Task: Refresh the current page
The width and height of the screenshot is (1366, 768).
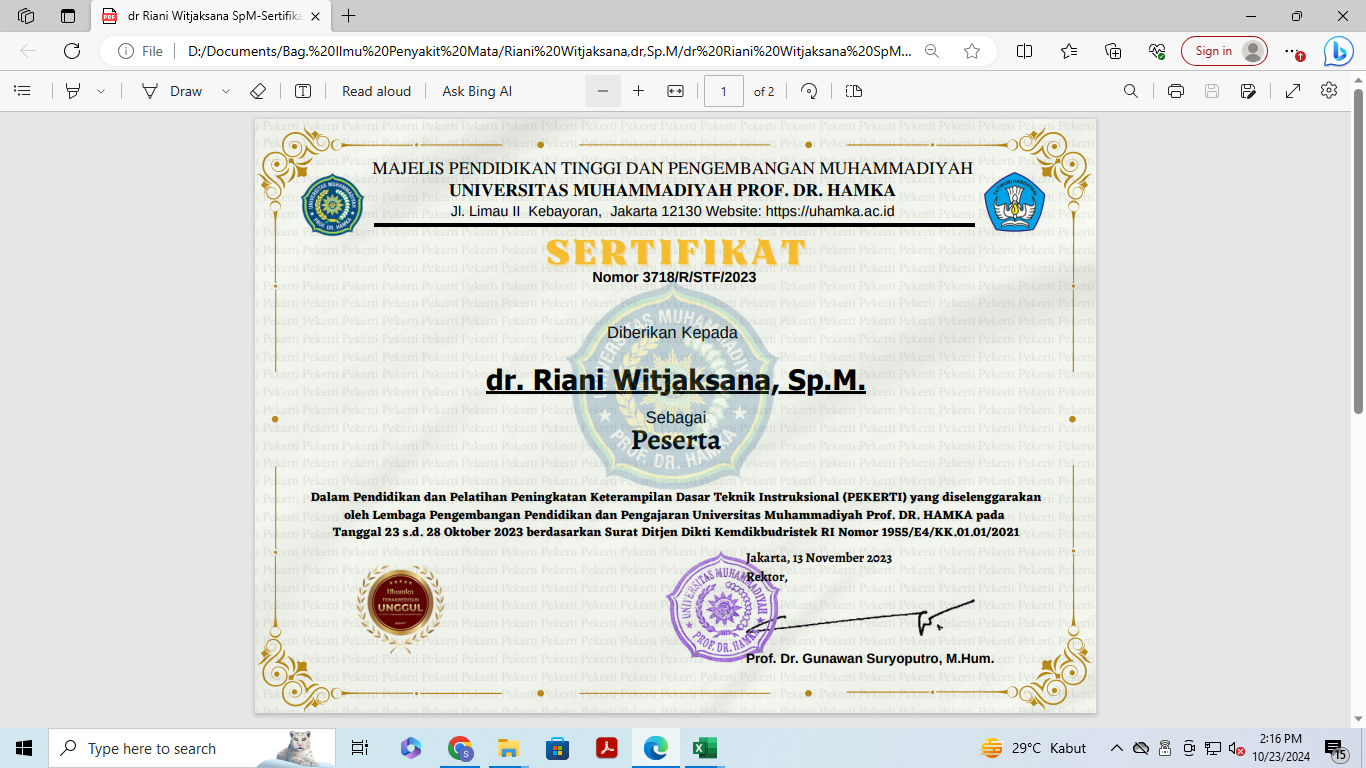Action: [x=72, y=51]
